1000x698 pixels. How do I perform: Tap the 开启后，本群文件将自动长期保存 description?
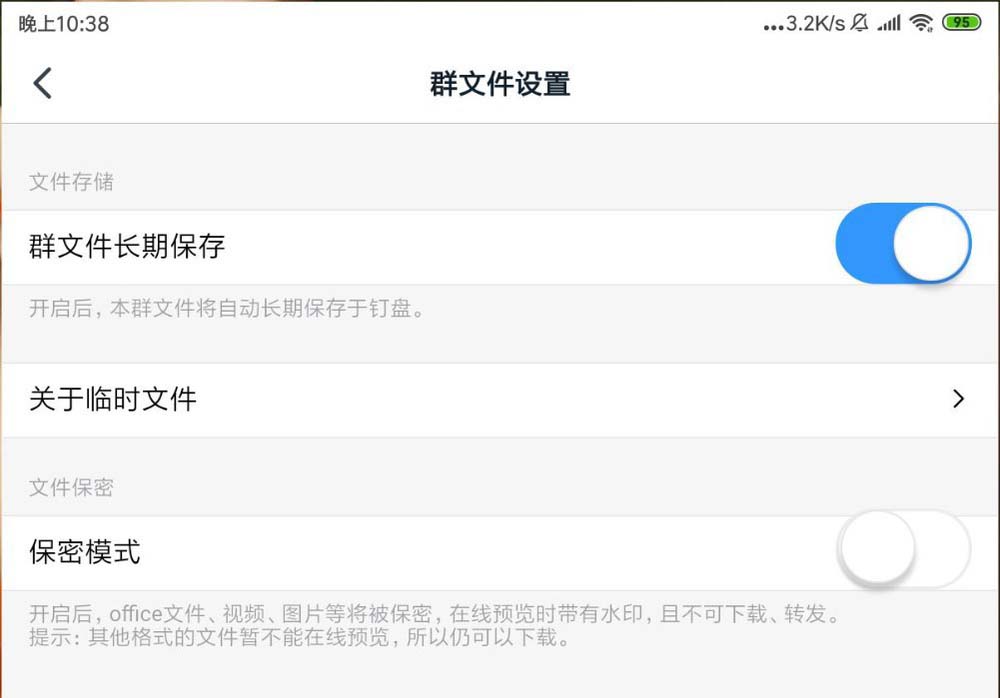[228, 308]
